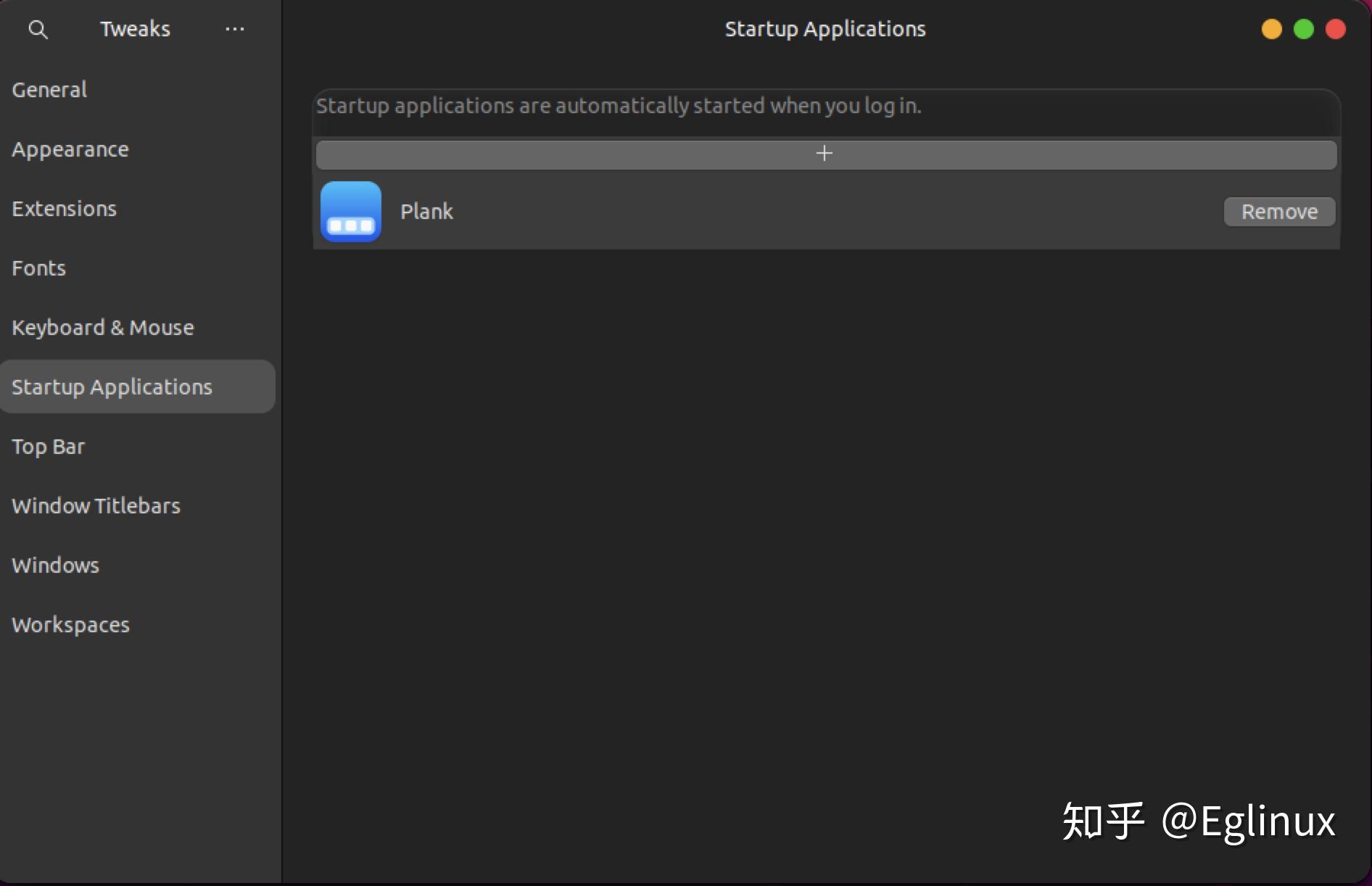Switch to the General section

(49, 90)
